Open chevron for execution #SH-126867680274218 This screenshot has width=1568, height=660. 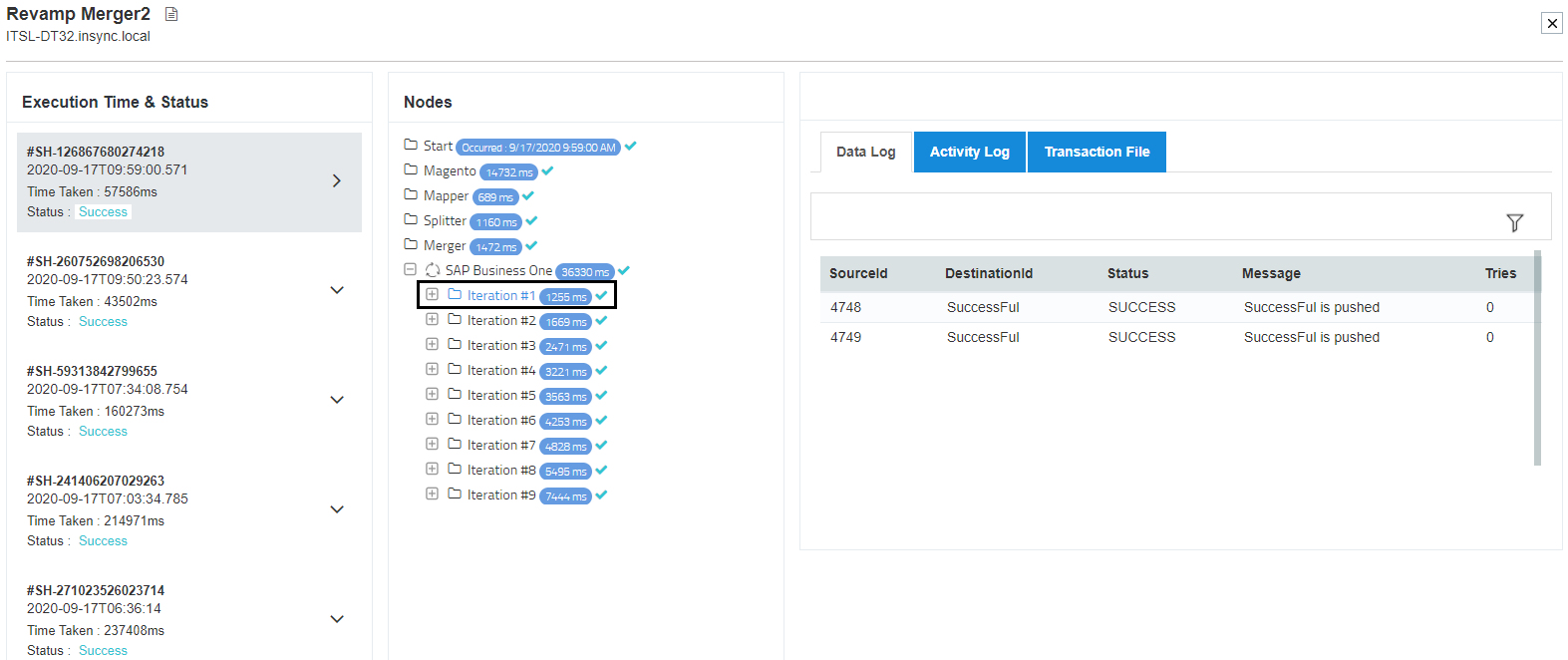coord(337,180)
